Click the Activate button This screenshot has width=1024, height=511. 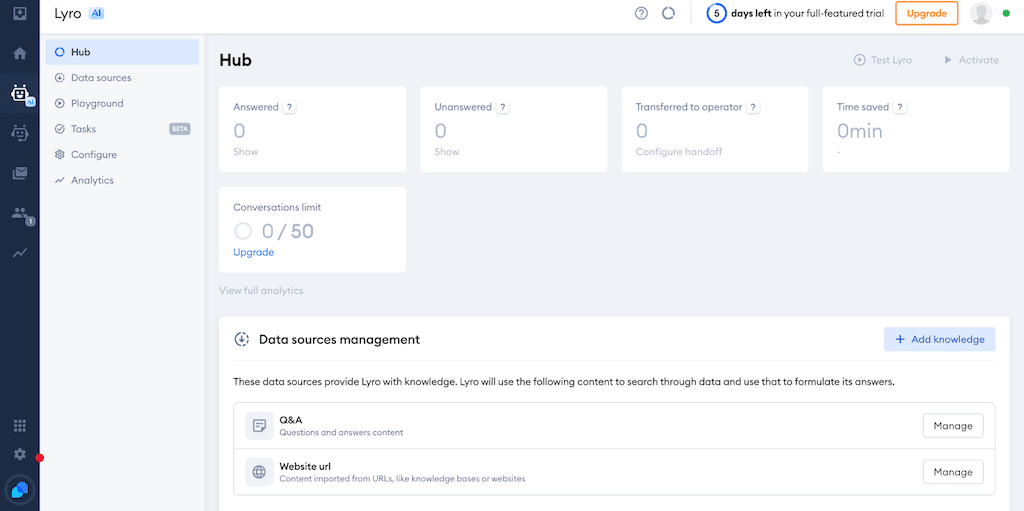(x=971, y=60)
